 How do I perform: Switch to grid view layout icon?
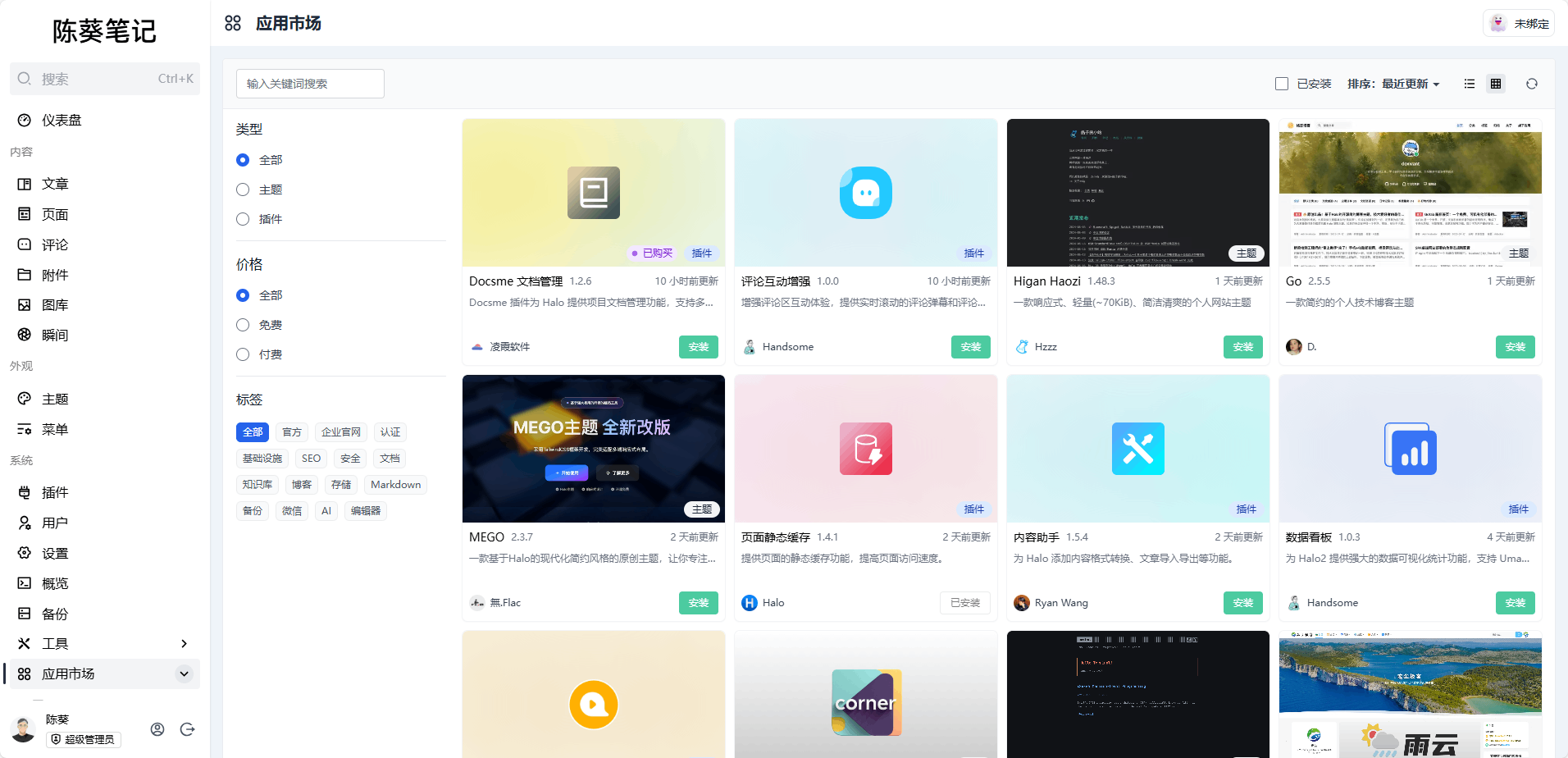1496,84
